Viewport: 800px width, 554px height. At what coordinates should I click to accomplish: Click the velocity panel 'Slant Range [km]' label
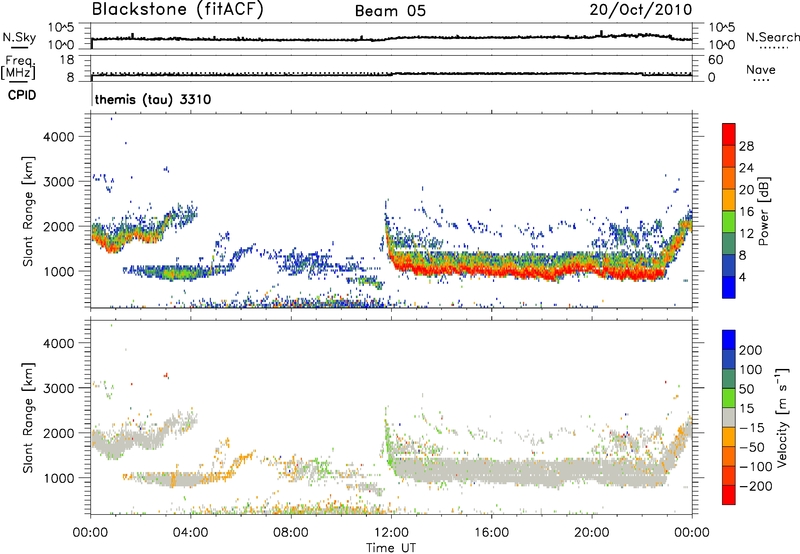click(28, 417)
